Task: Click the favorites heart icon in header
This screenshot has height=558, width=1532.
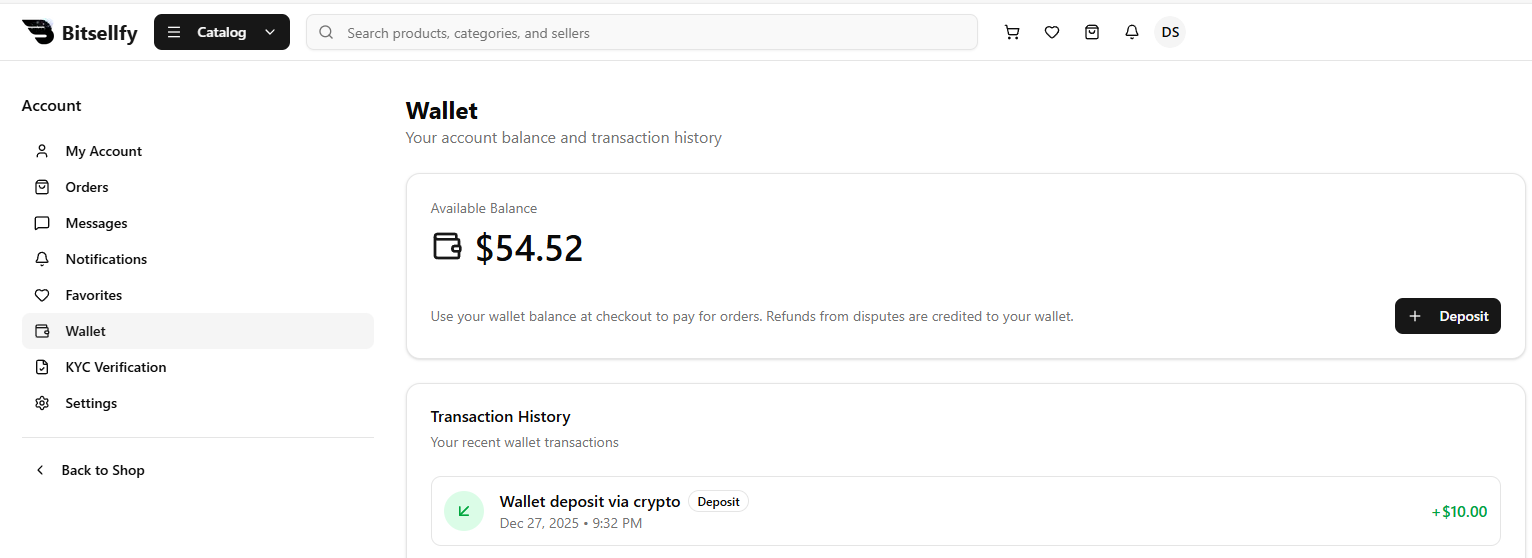Action: [1052, 32]
